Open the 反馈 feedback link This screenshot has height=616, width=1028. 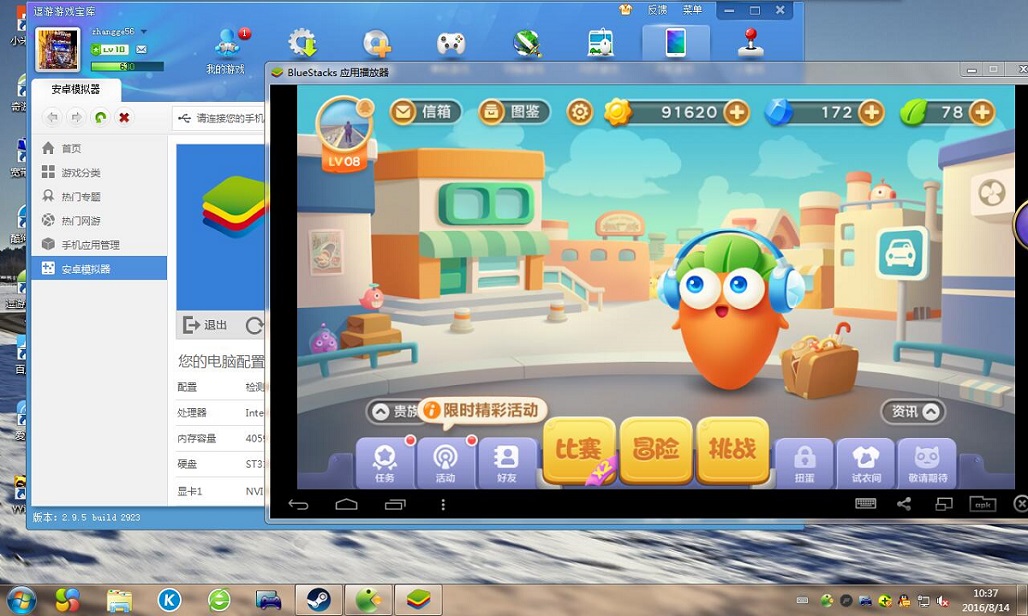coord(657,9)
